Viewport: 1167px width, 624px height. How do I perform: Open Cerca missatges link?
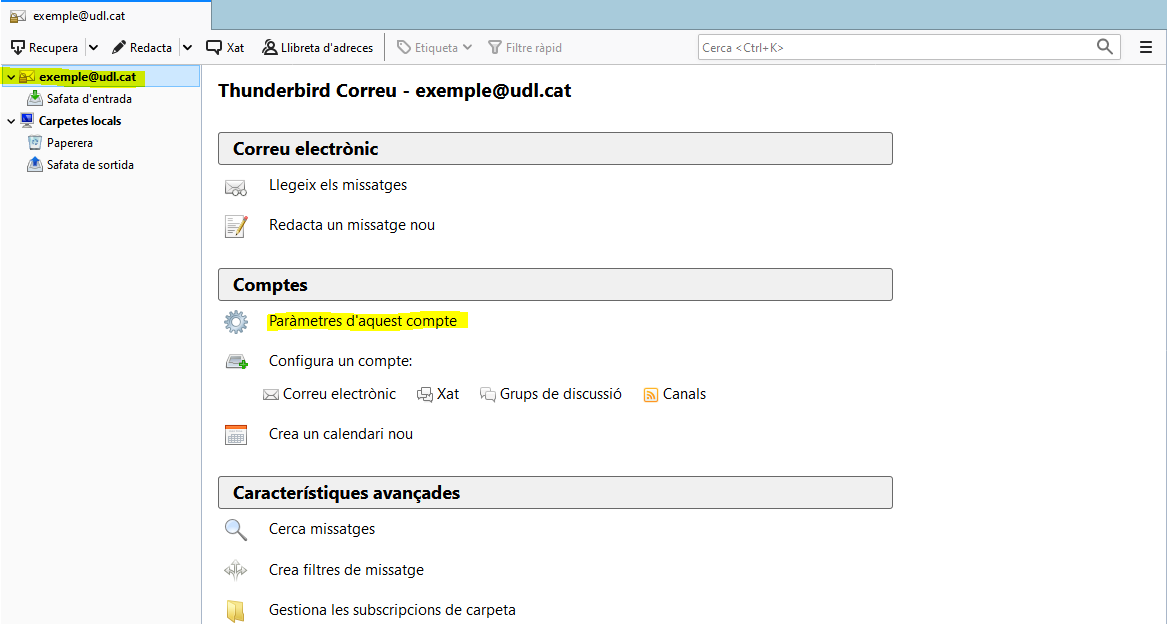tap(322, 529)
